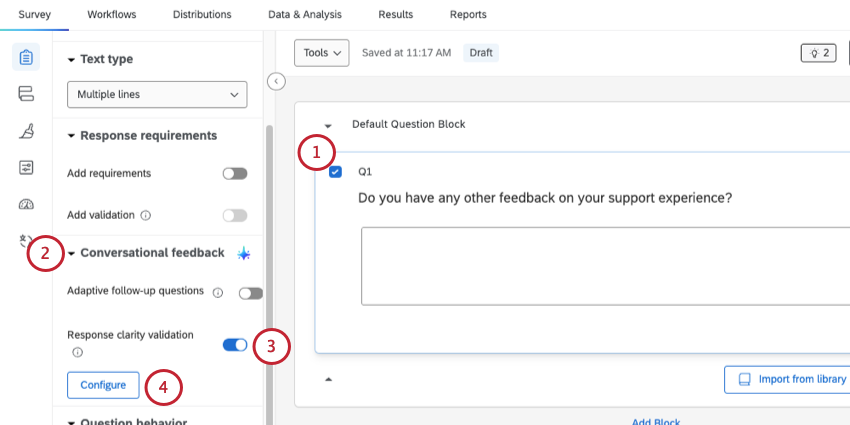Collapse the Default Question Block arrow

(328, 126)
